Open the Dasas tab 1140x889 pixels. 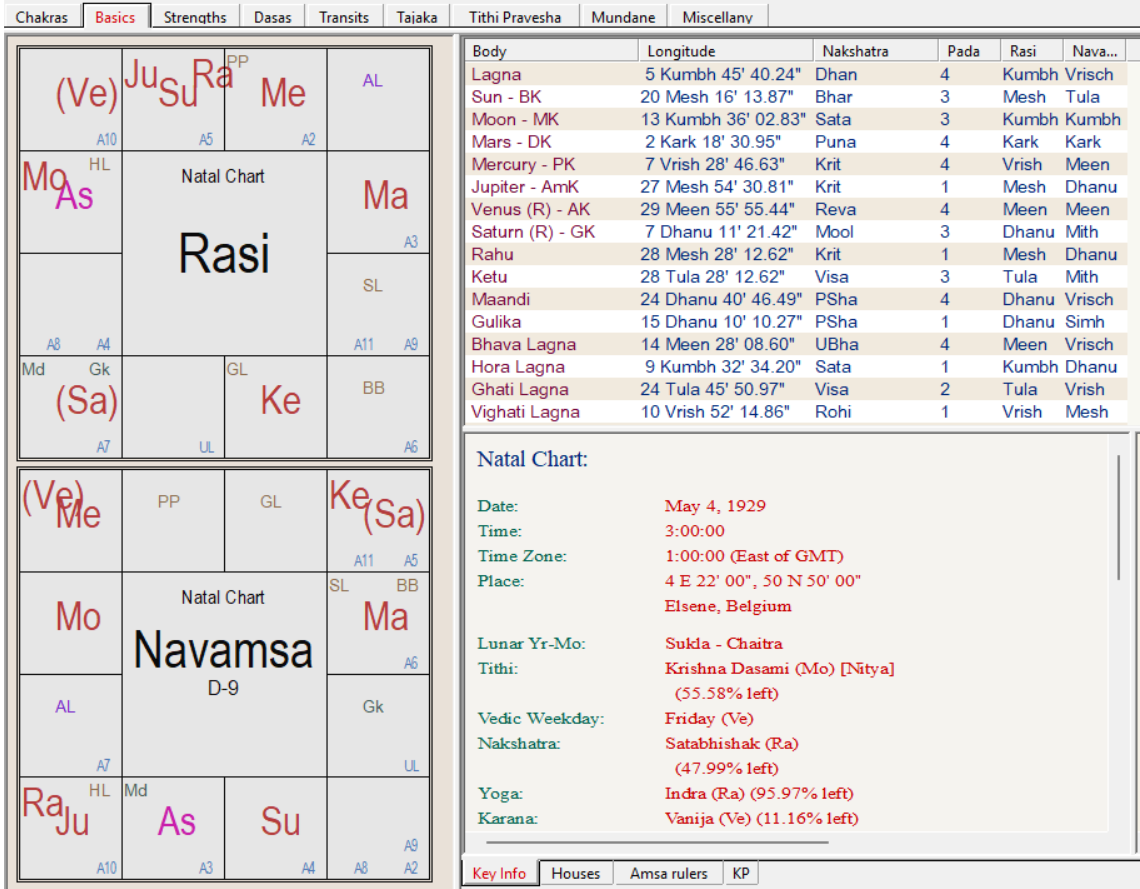tap(273, 16)
